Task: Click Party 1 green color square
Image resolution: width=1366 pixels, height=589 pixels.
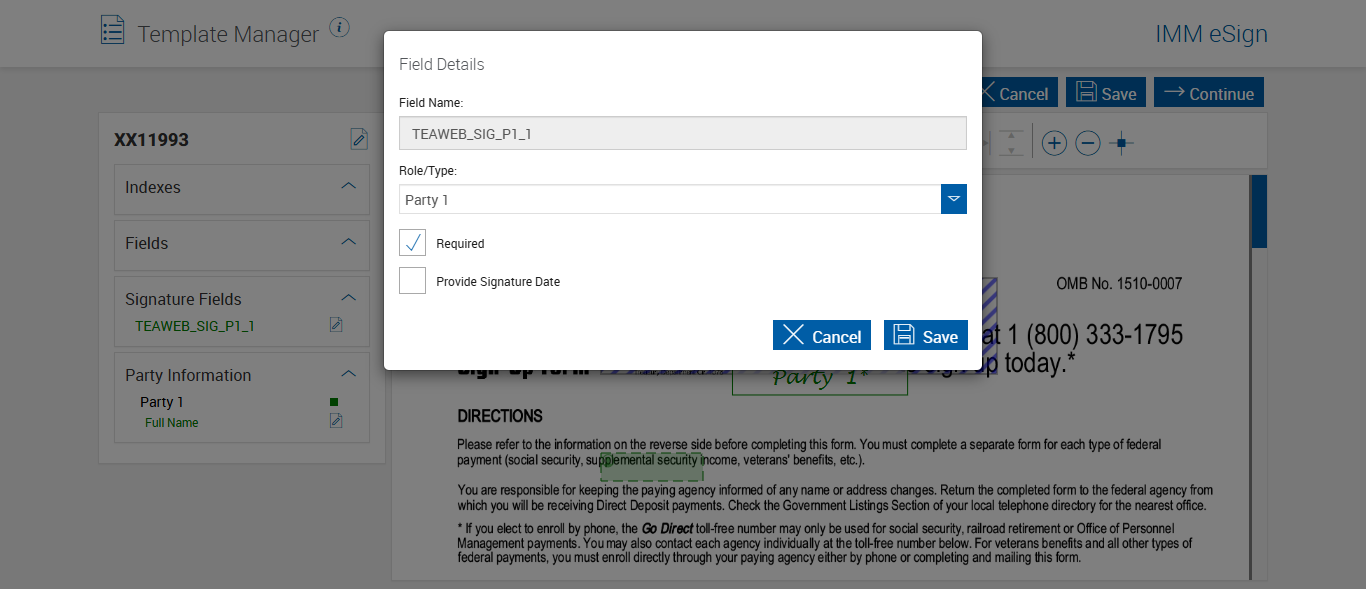Action: [334, 402]
